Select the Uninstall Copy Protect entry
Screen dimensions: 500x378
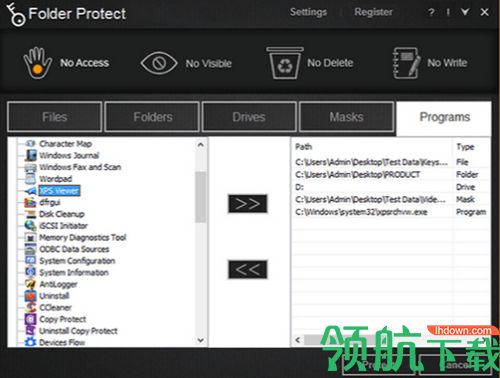click(78, 331)
